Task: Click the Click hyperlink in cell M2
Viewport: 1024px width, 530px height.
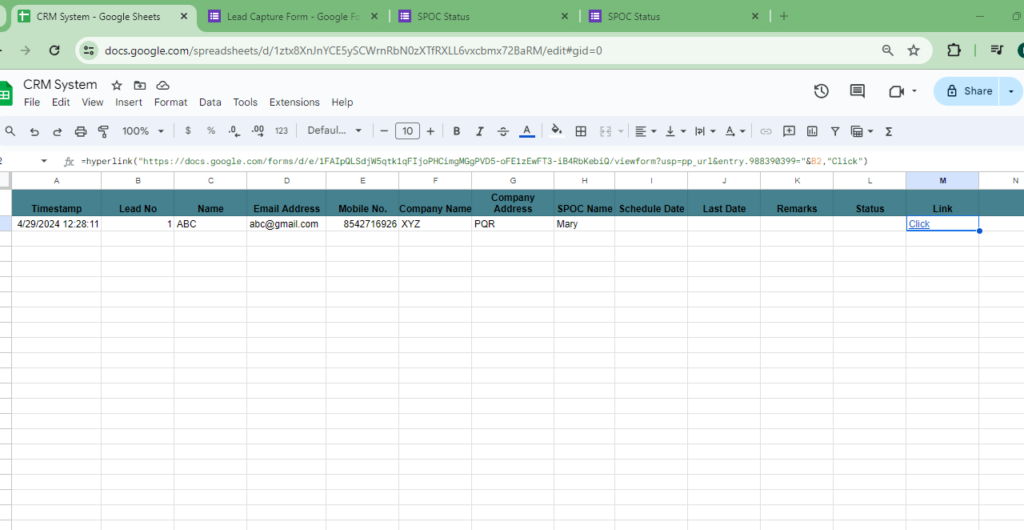Action: pos(919,224)
